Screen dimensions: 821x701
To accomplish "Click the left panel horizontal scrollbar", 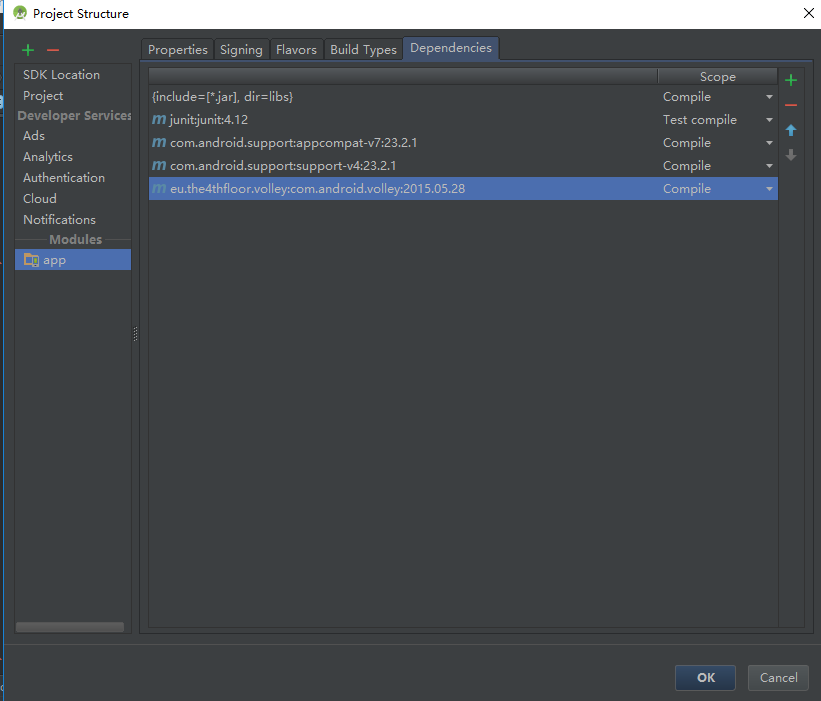I will 70,627.
